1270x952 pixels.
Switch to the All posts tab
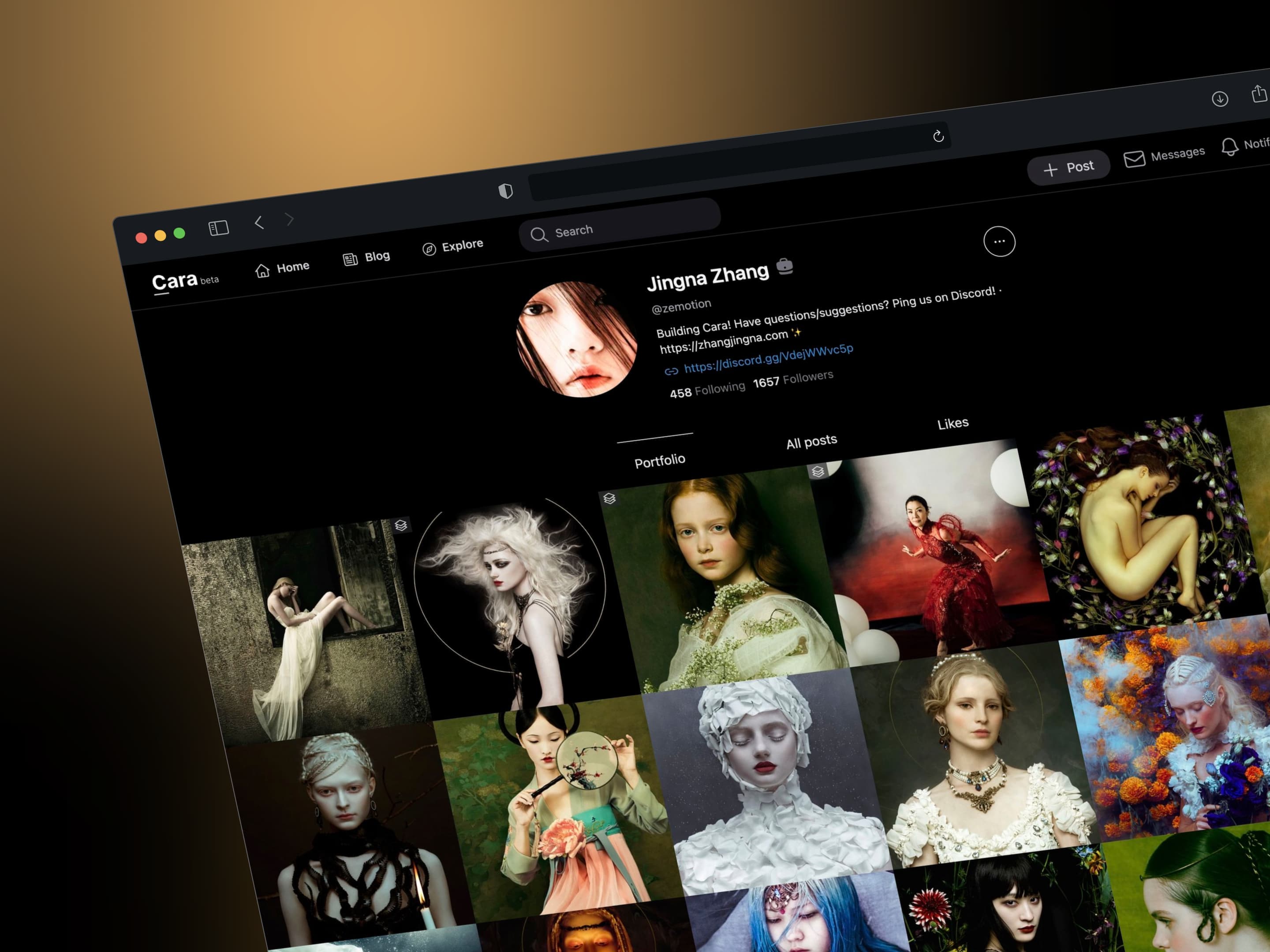point(811,442)
